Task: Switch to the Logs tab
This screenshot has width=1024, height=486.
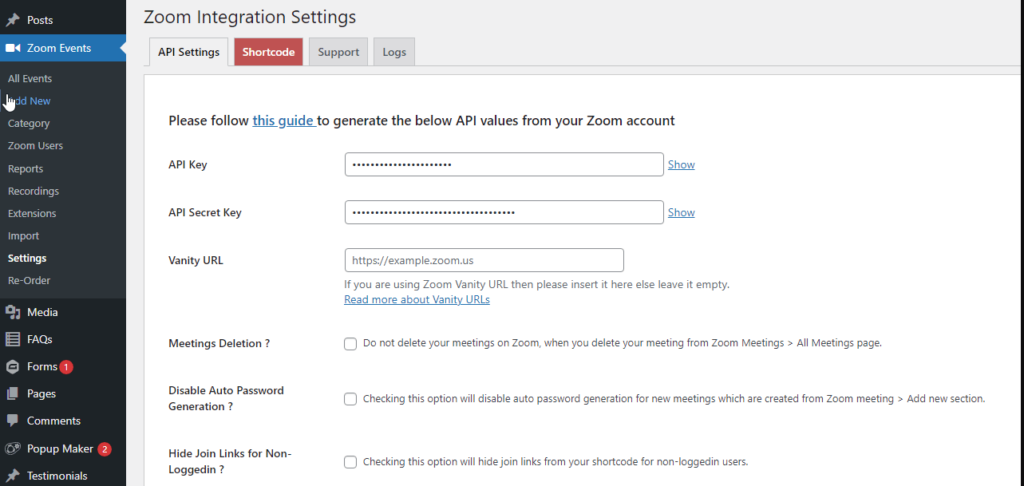Action: (x=394, y=52)
